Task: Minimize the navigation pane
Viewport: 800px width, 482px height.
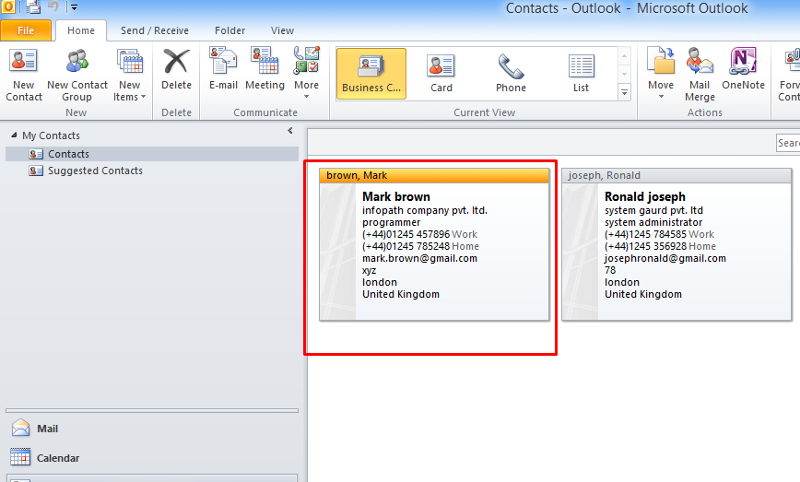Action: point(290,131)
